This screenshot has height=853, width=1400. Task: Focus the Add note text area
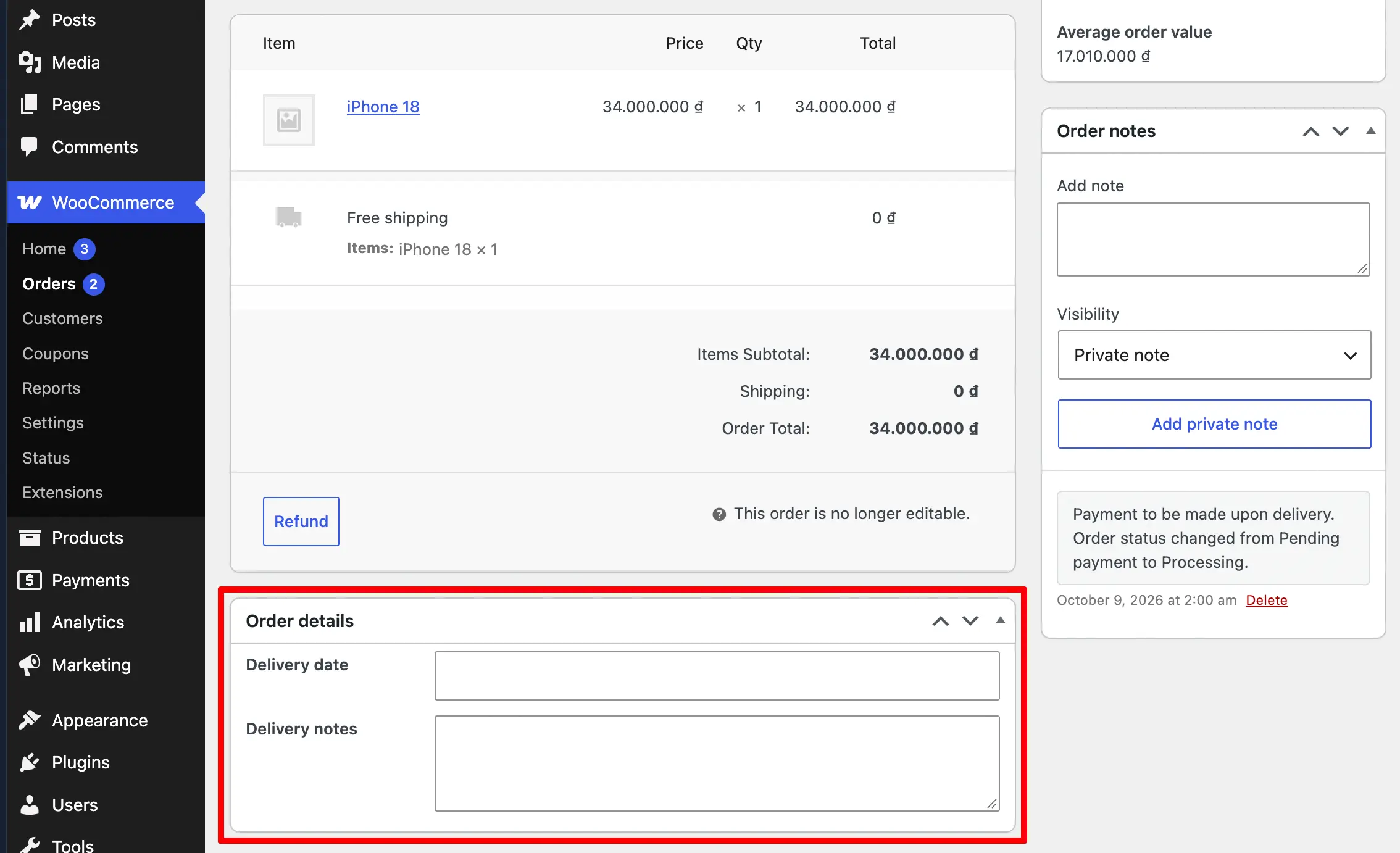click(1213, 239)
